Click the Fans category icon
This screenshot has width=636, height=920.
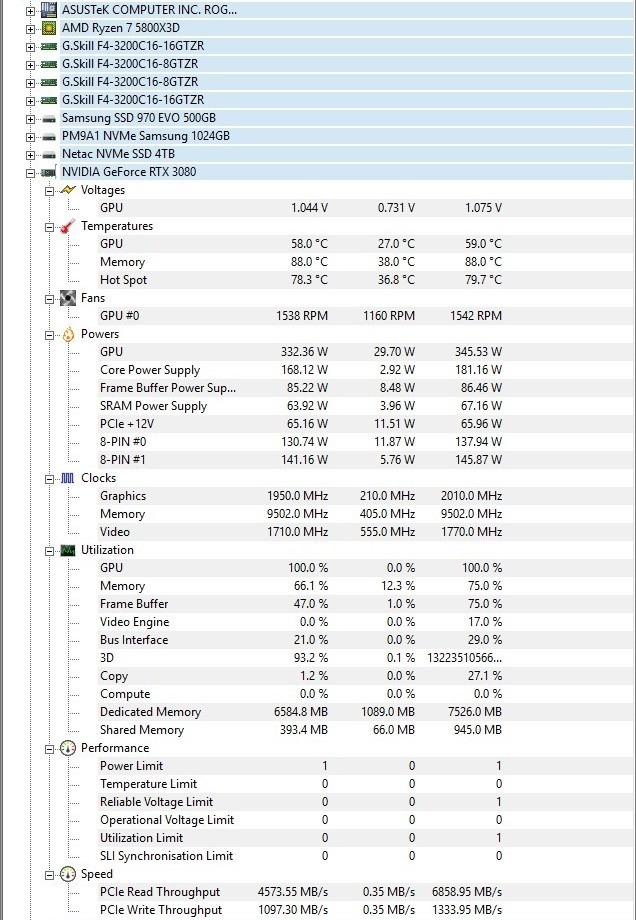point(68,298)
